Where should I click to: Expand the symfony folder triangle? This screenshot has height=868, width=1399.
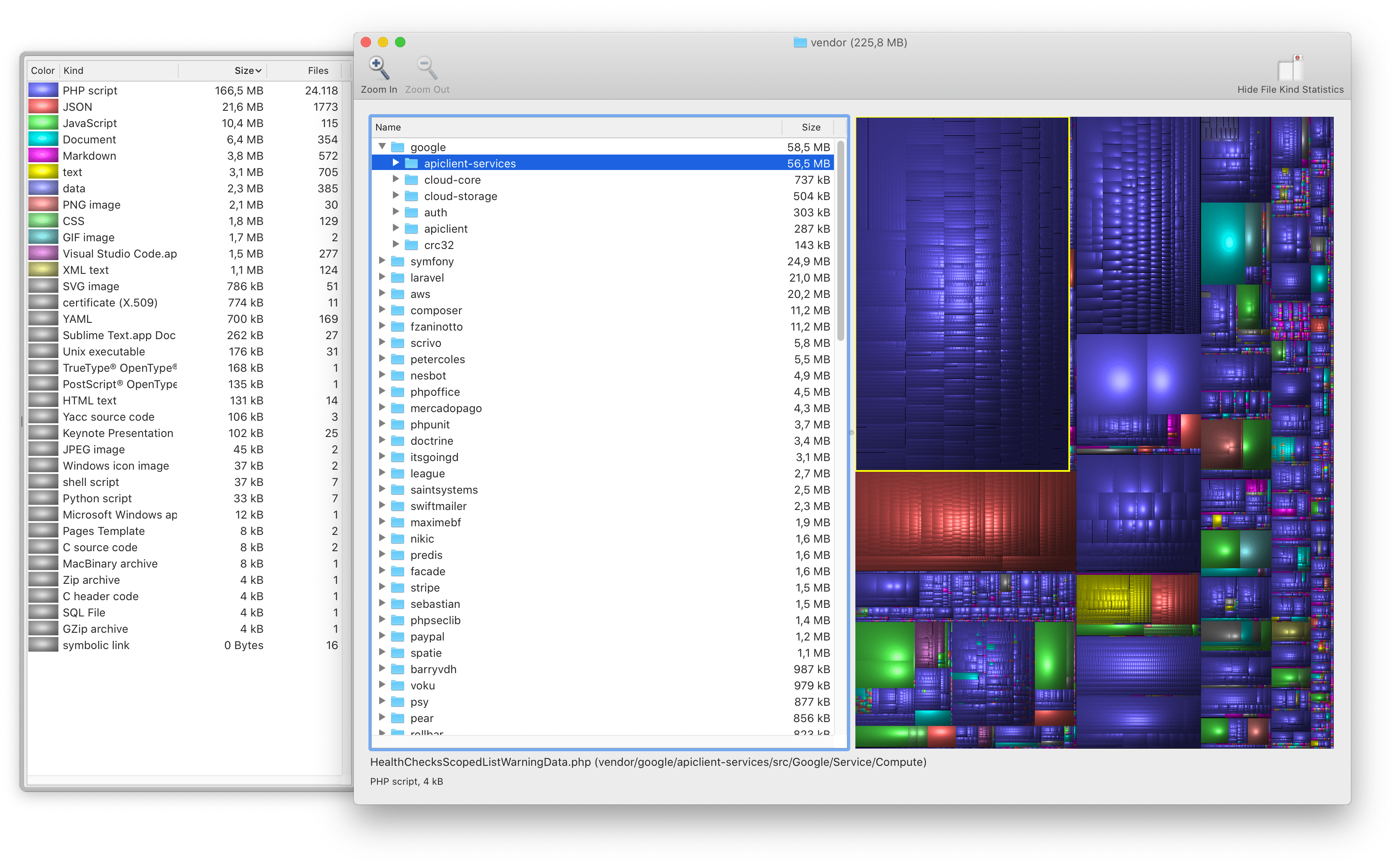tap(382, 261)
